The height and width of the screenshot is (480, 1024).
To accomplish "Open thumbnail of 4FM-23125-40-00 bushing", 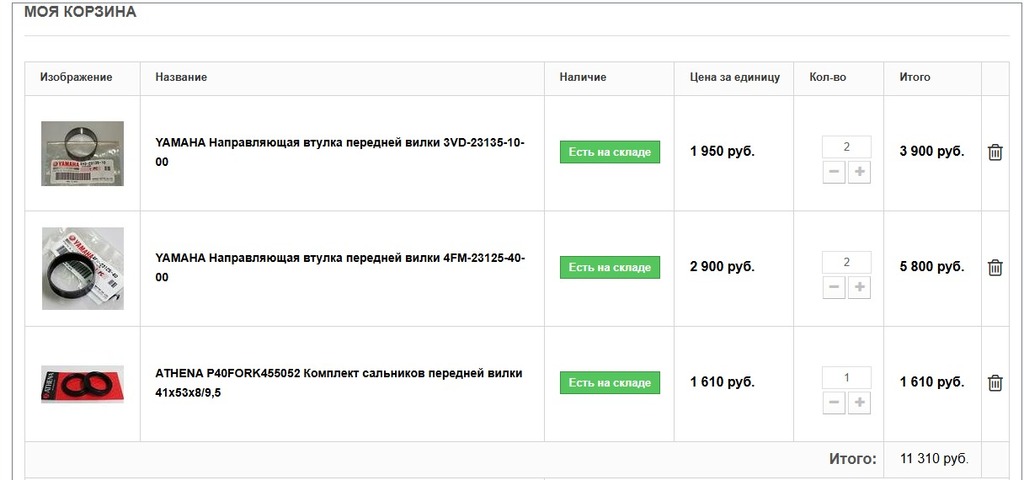I will 82,268.
